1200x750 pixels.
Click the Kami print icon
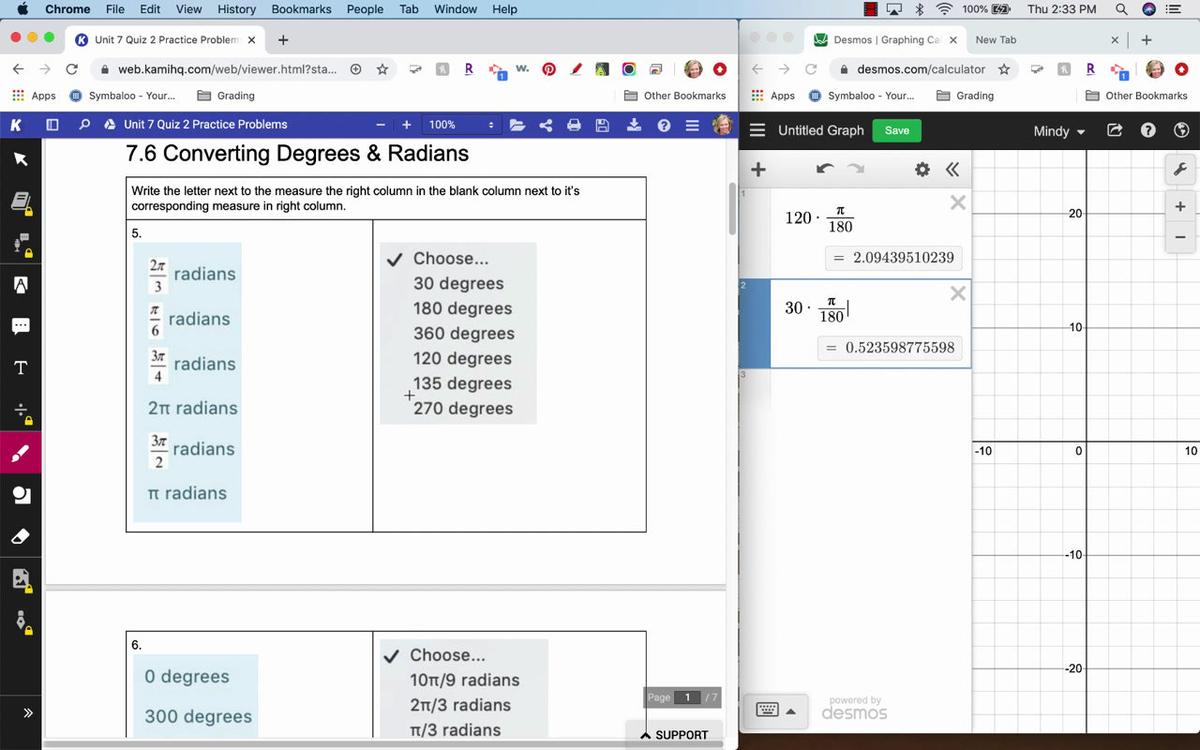[x=574, y=125]
